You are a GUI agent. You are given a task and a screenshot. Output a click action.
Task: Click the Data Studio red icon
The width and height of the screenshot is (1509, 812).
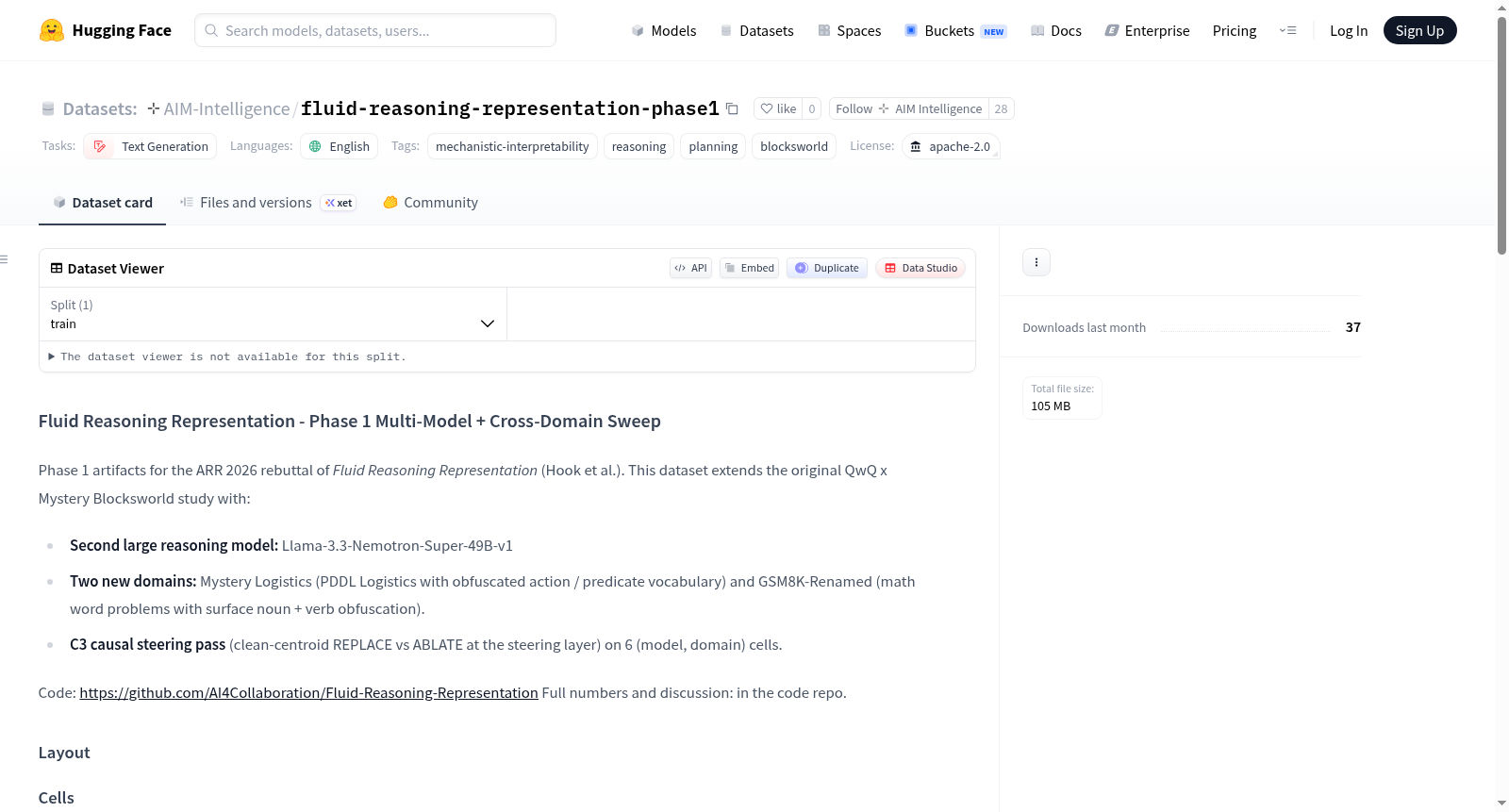coord(890,268)
